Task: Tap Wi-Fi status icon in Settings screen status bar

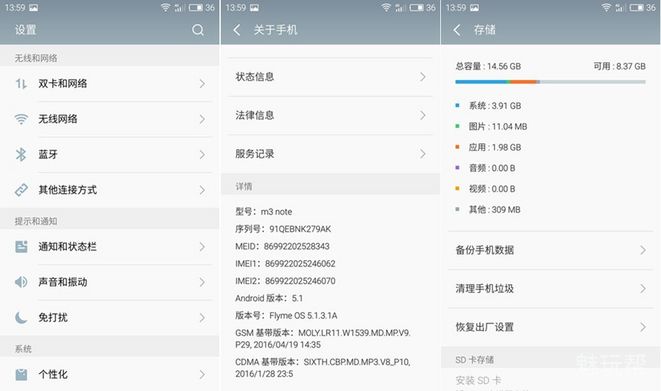Action: pyautogui.click(x=166, y=7)
